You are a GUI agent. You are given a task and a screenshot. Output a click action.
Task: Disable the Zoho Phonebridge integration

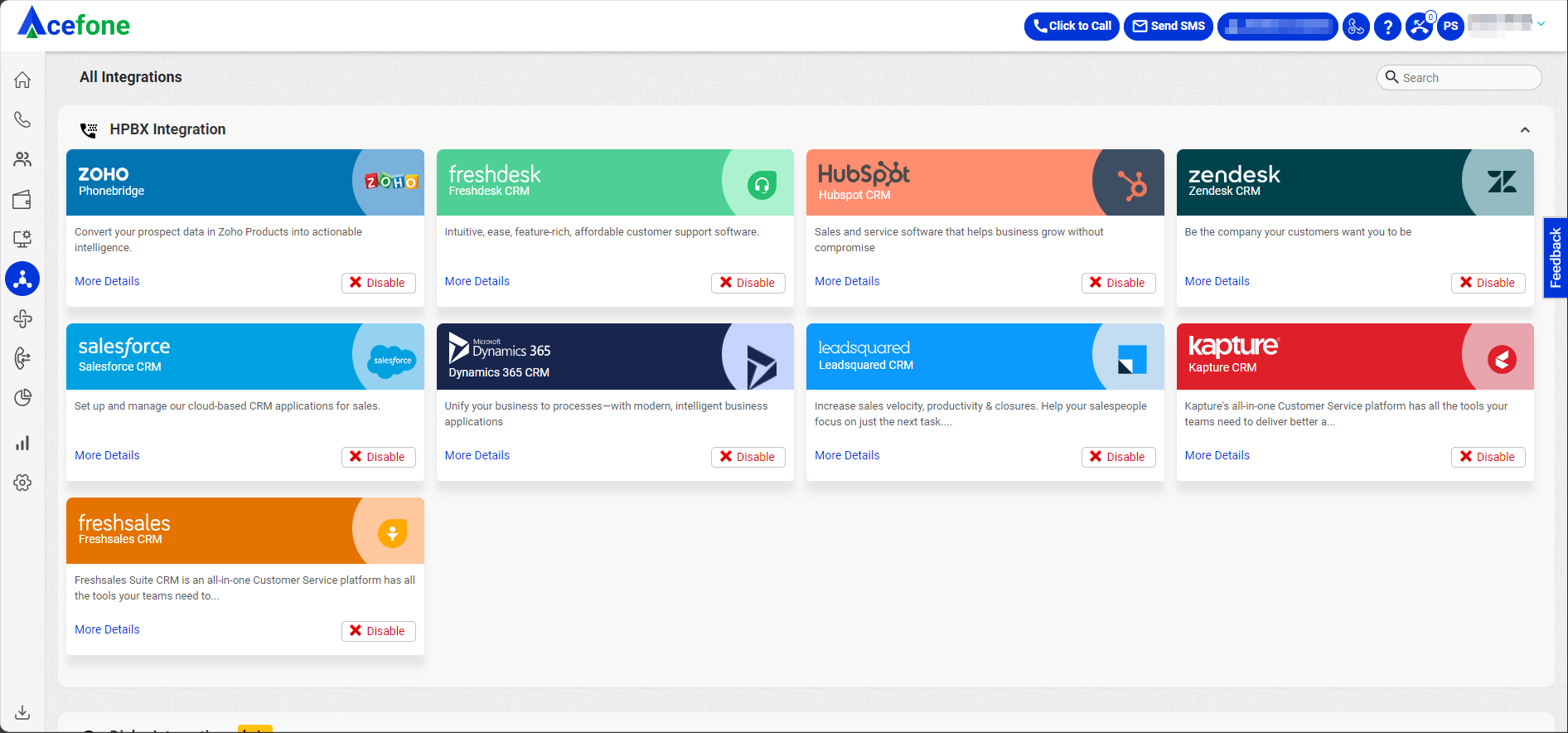pyautogui.click(x=378, y=283)
